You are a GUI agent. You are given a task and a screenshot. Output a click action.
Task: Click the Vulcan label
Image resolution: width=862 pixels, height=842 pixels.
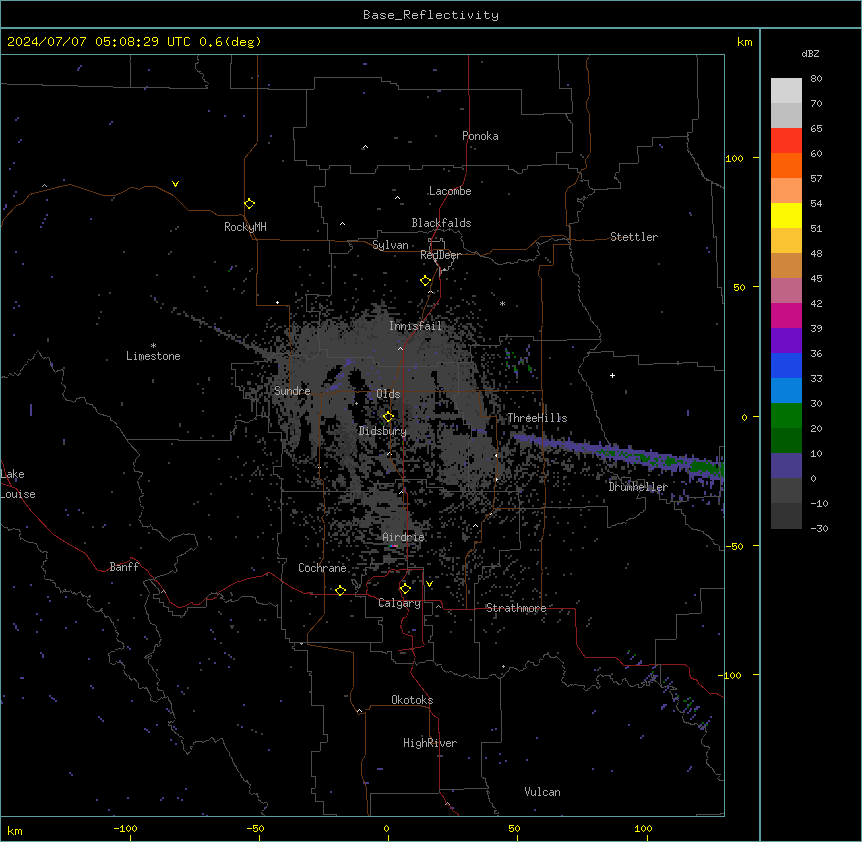[542, 792]
